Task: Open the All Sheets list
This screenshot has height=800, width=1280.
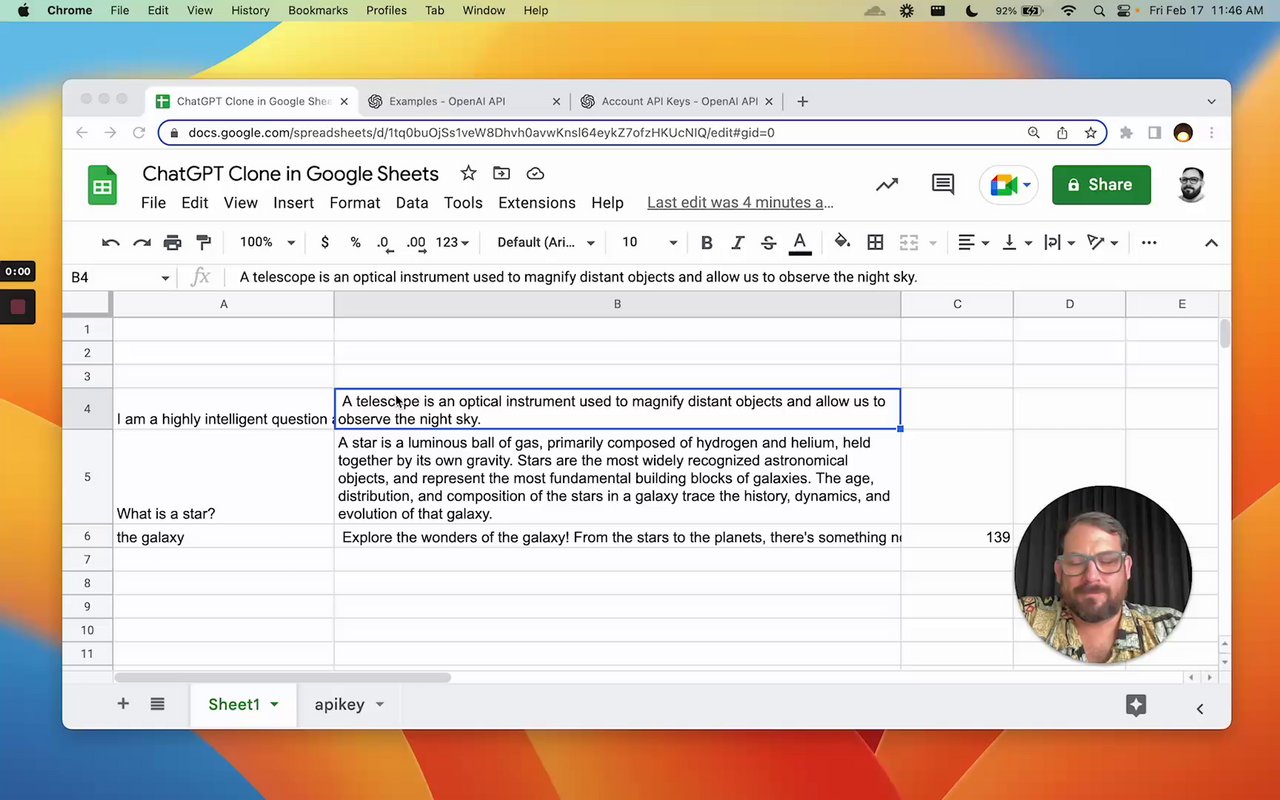Action: coord(157,704)
